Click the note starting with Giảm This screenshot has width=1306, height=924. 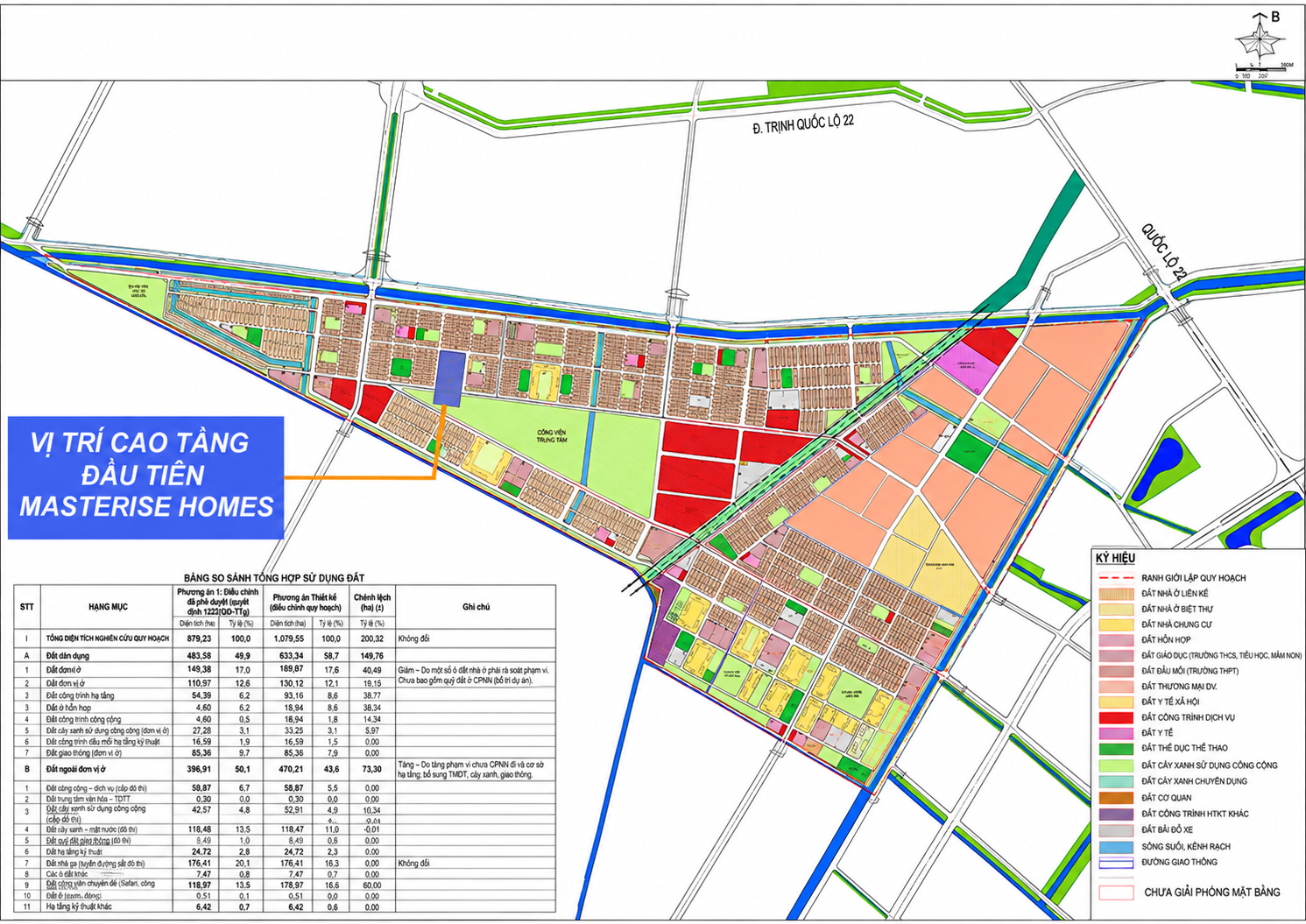(x=474, y=674)
